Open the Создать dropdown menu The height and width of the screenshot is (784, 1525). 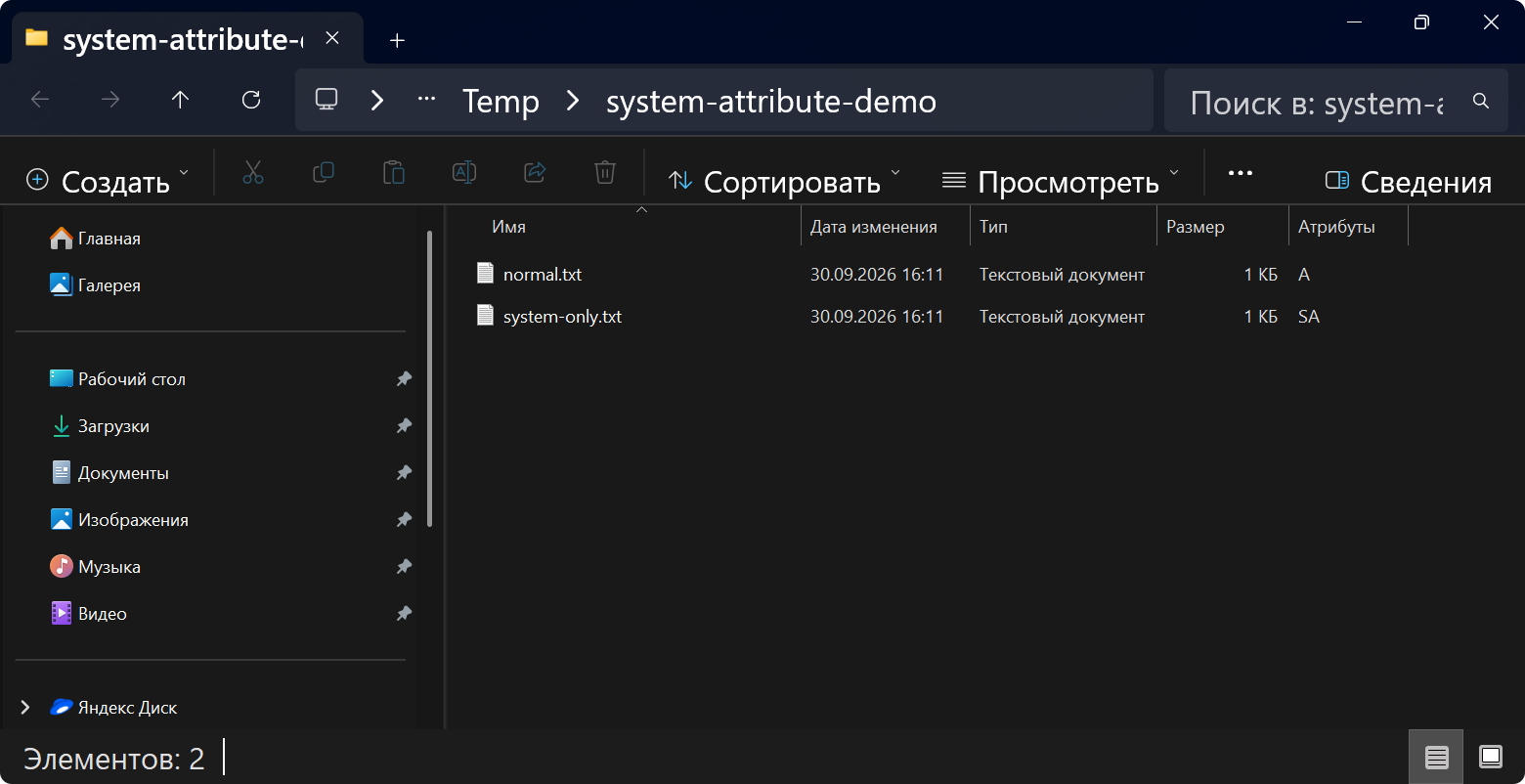pyautogui.click(x=108, y=181)
